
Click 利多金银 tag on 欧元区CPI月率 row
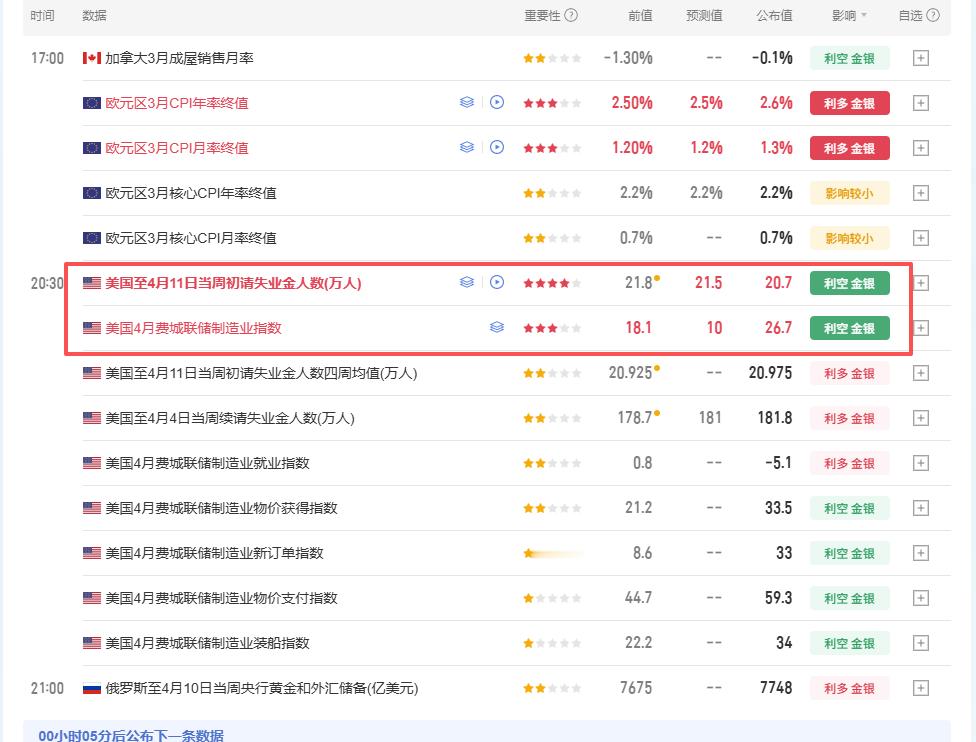850,148
